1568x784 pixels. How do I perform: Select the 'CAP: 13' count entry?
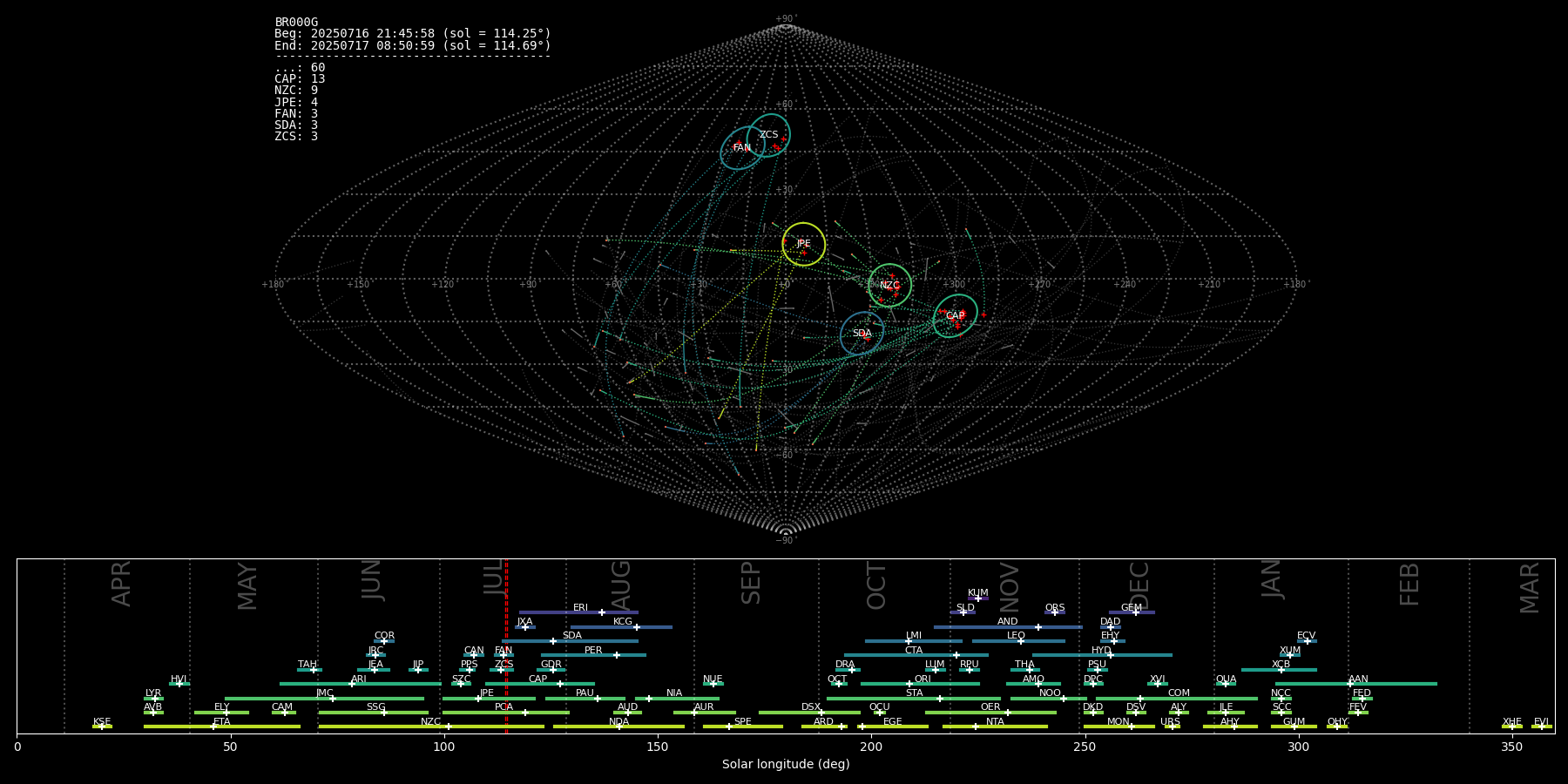tap(300, 79)
